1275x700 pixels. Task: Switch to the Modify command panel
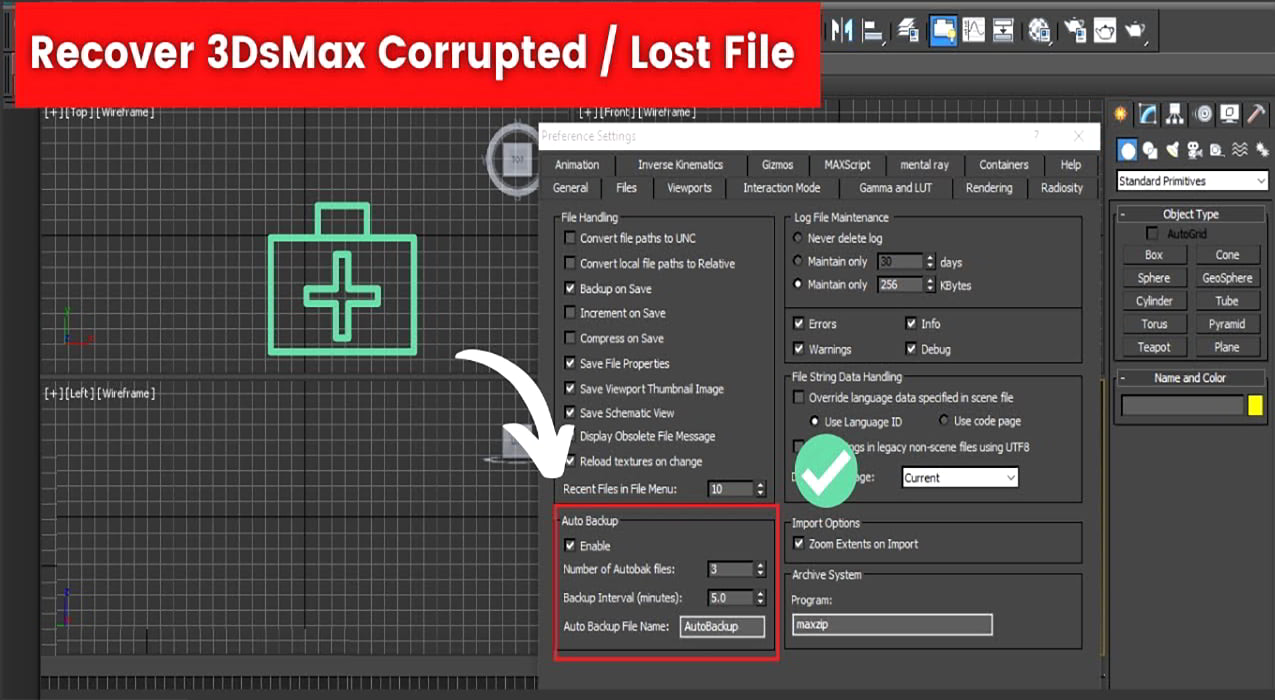(1148, 114)
